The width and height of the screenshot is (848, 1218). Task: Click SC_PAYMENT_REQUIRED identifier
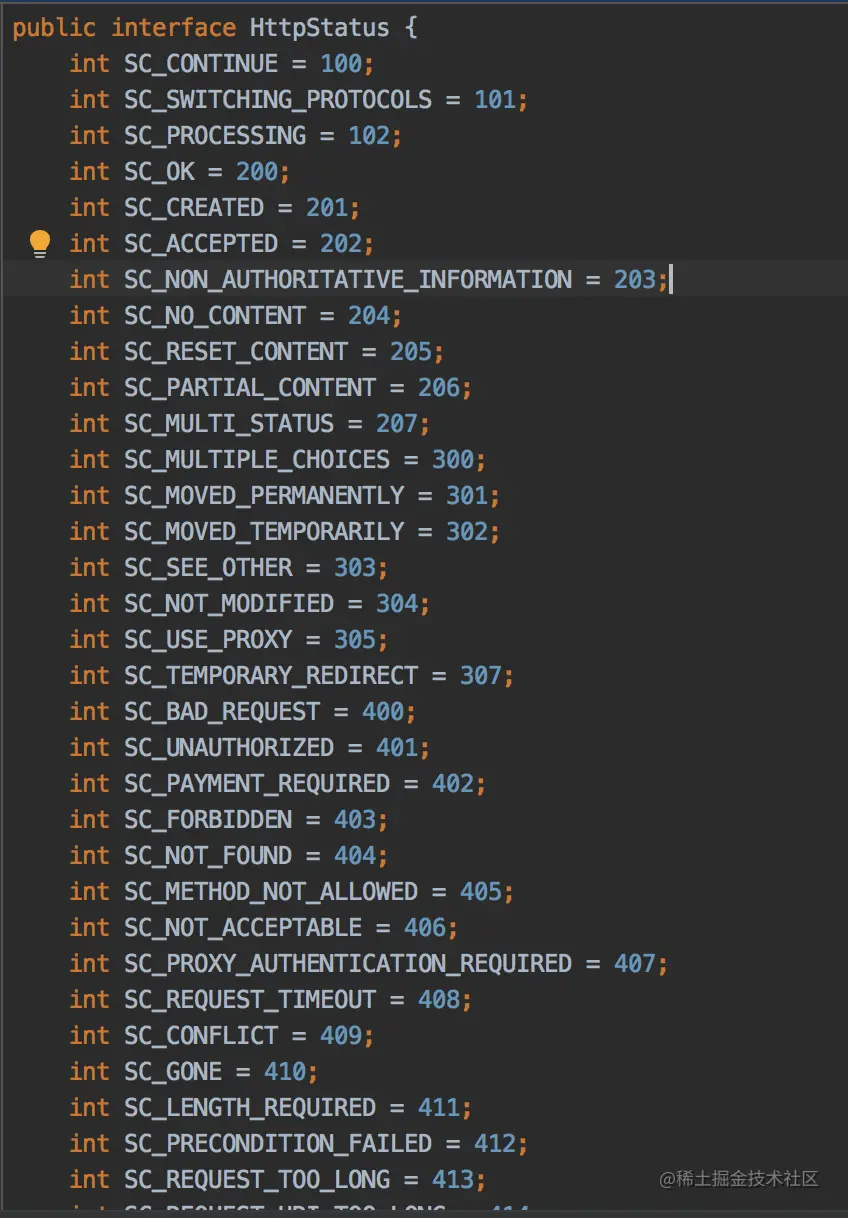[257, 784]
